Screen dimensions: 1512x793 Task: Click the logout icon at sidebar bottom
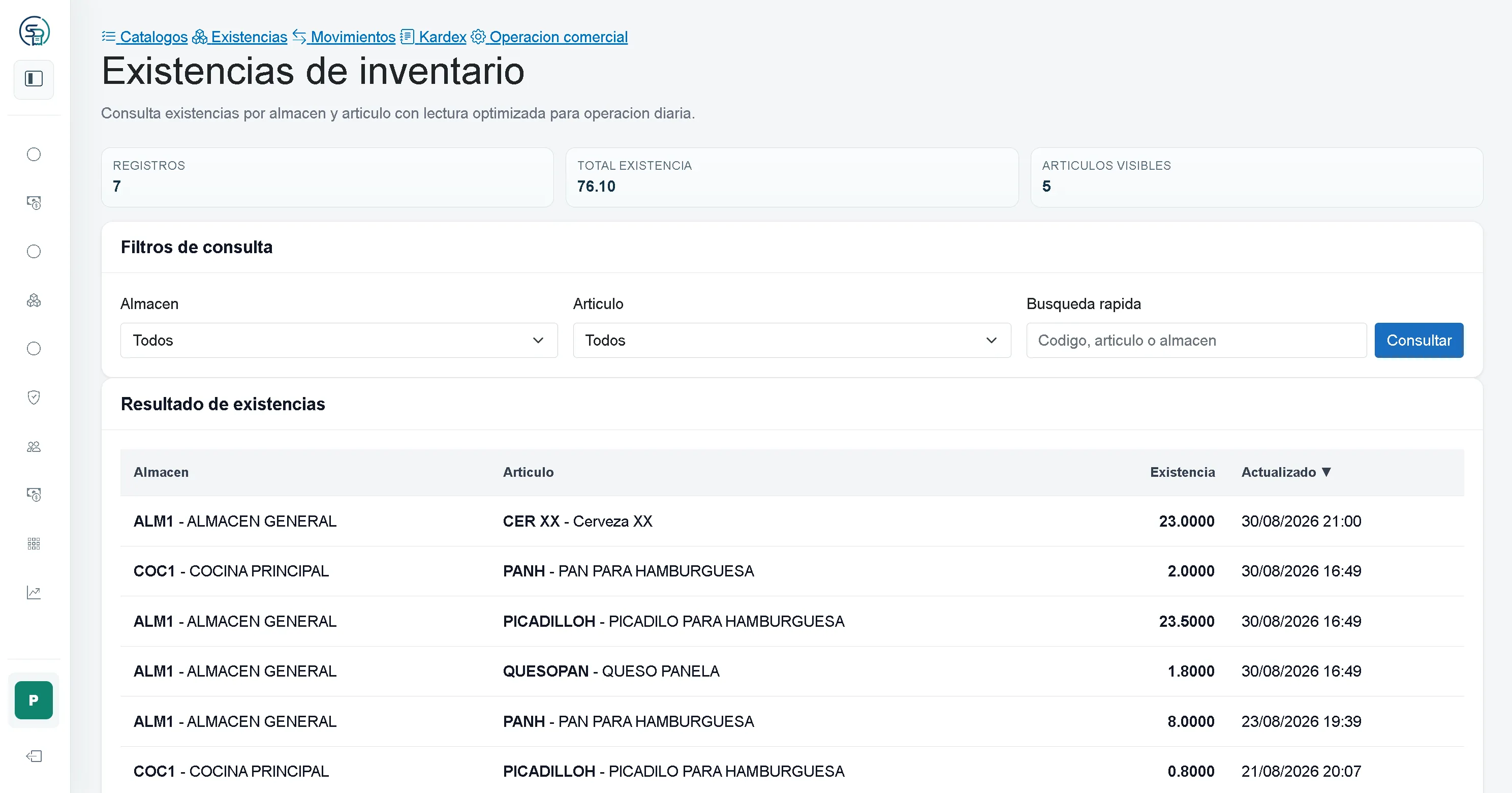pos(34,756)
